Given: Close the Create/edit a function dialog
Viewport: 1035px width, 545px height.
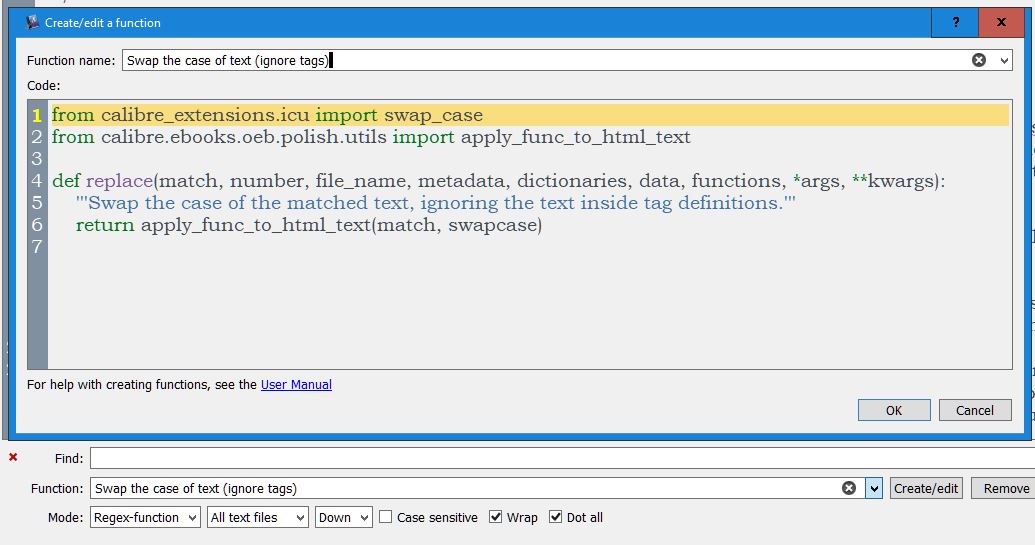Looking at the screenshot, I should [x=1001, y=22].
